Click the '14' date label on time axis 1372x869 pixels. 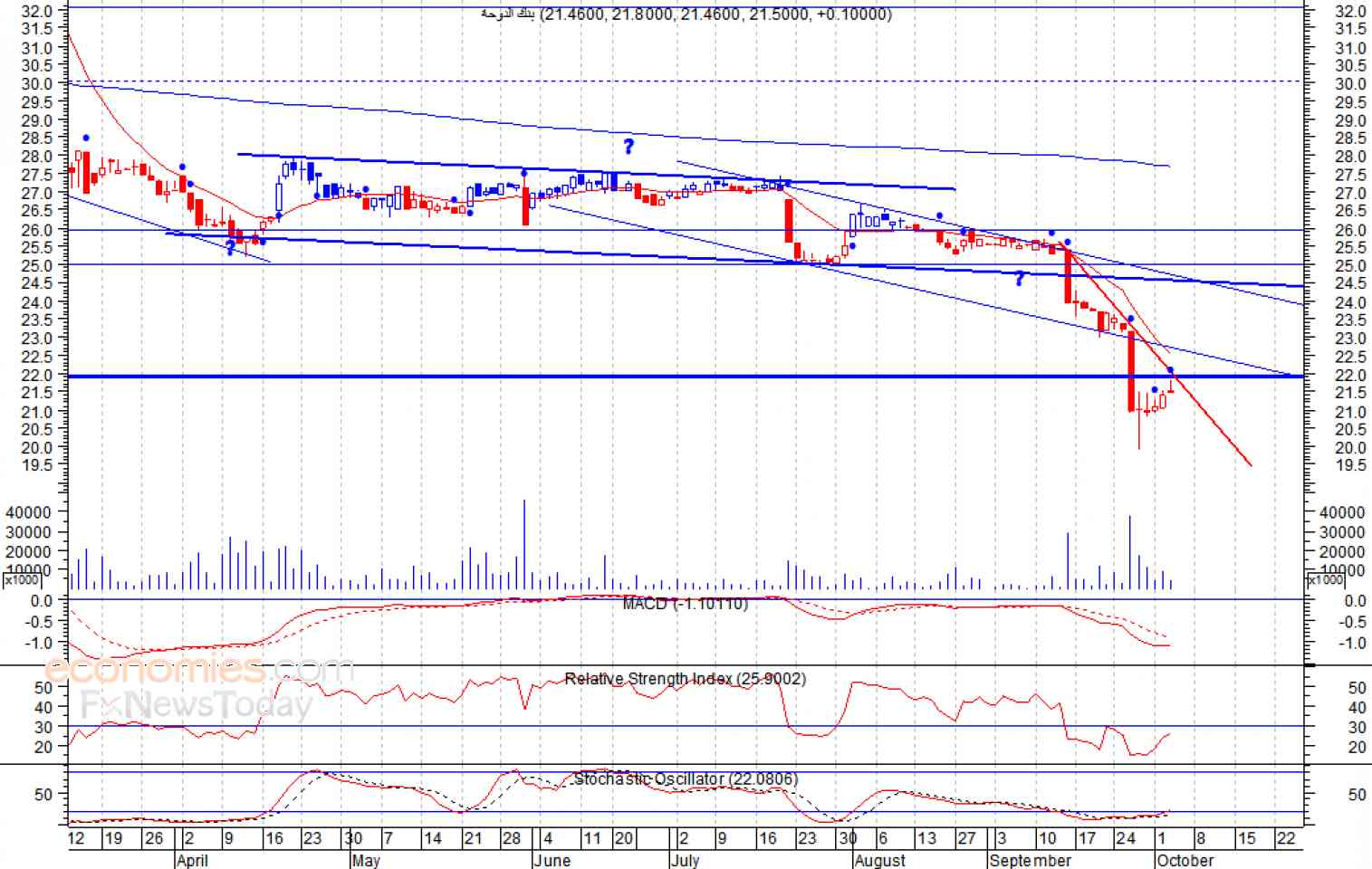433,838
